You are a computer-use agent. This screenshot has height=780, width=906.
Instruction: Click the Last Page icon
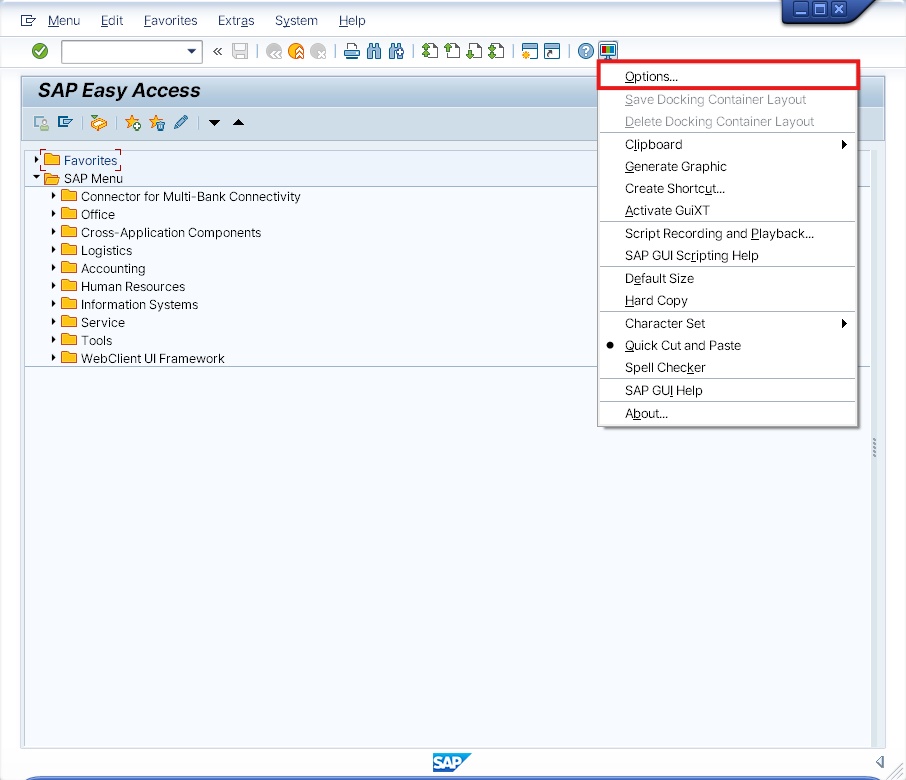tap(496, 51)
